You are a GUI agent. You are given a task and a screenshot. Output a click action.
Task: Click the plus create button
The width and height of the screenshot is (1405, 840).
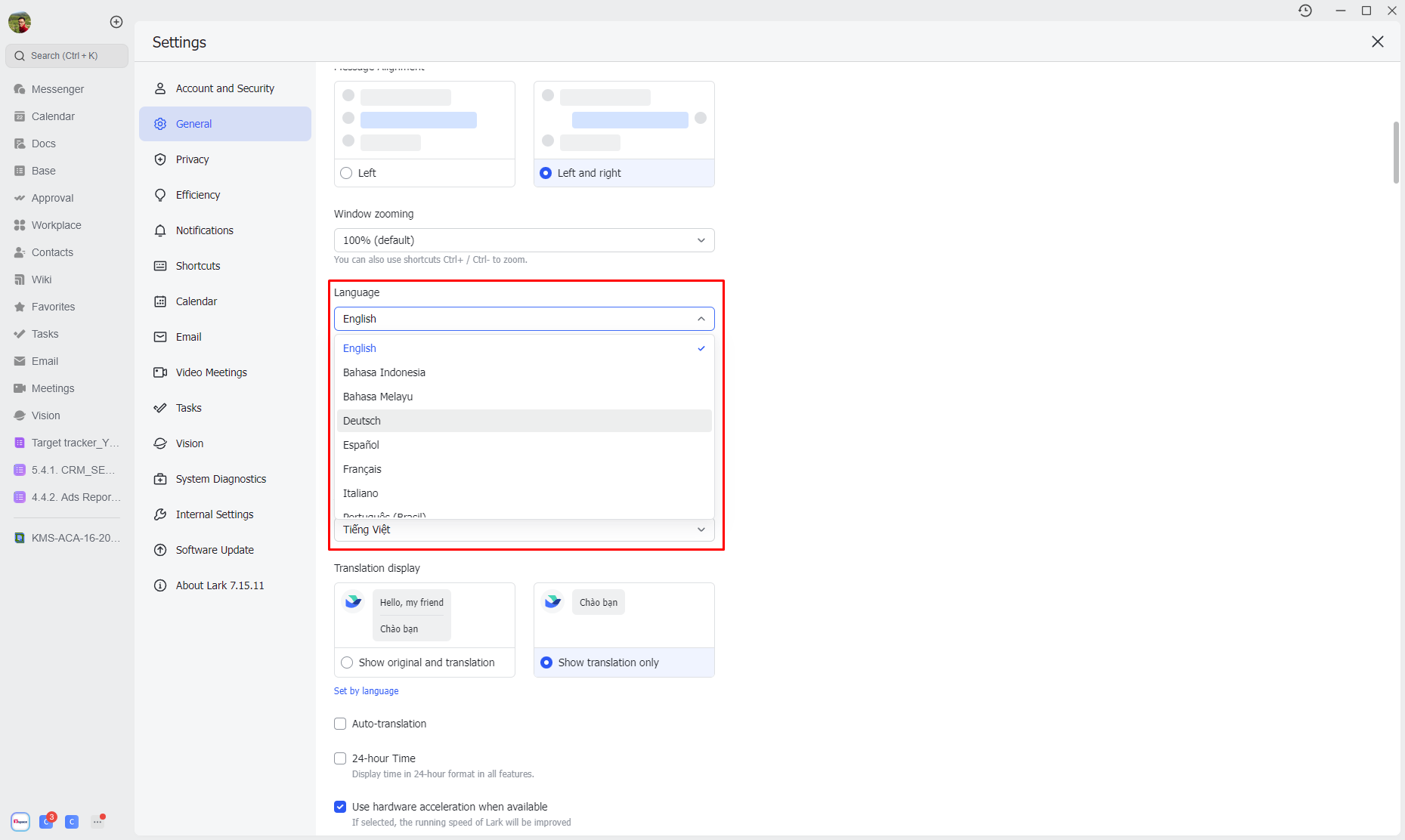pyautogui.click(x=116, y=22)
